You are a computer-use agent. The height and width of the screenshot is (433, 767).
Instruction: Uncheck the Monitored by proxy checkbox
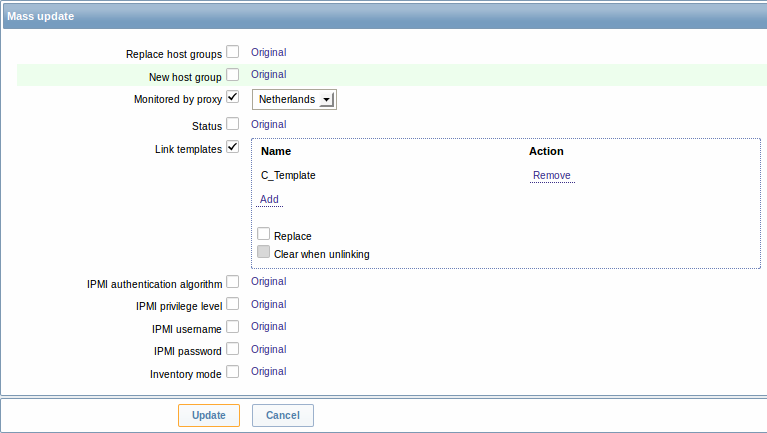(232, 96)
